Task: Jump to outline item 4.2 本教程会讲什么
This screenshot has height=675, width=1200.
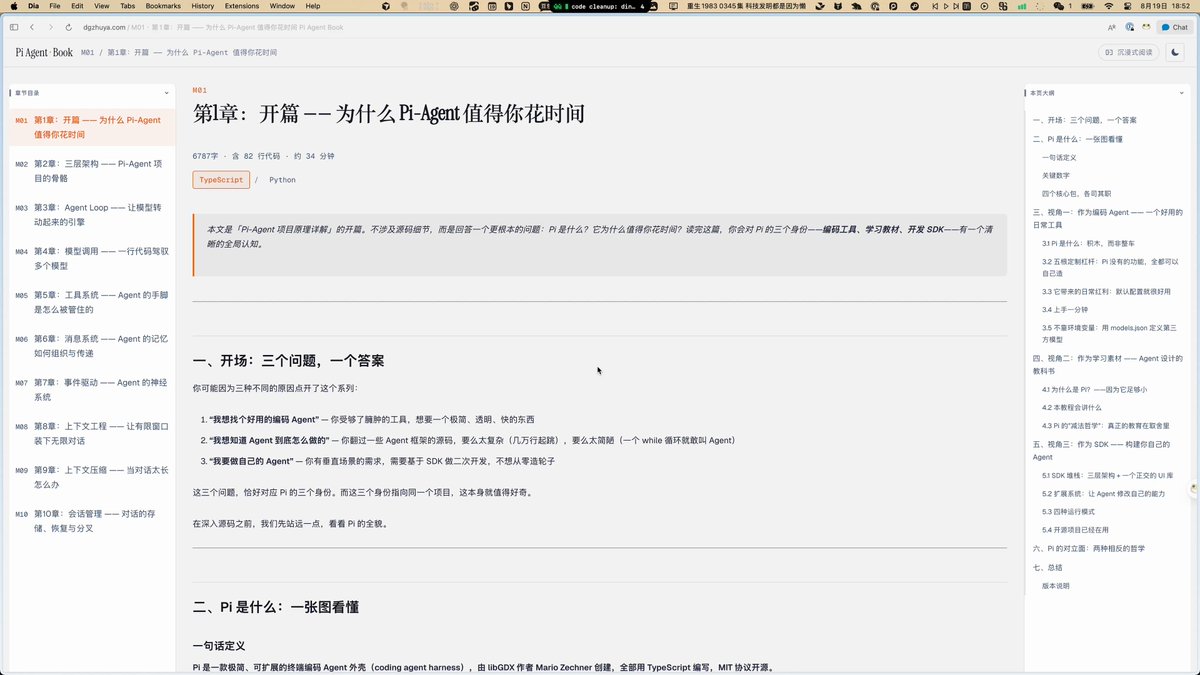Action: (x=1072, y=407)
